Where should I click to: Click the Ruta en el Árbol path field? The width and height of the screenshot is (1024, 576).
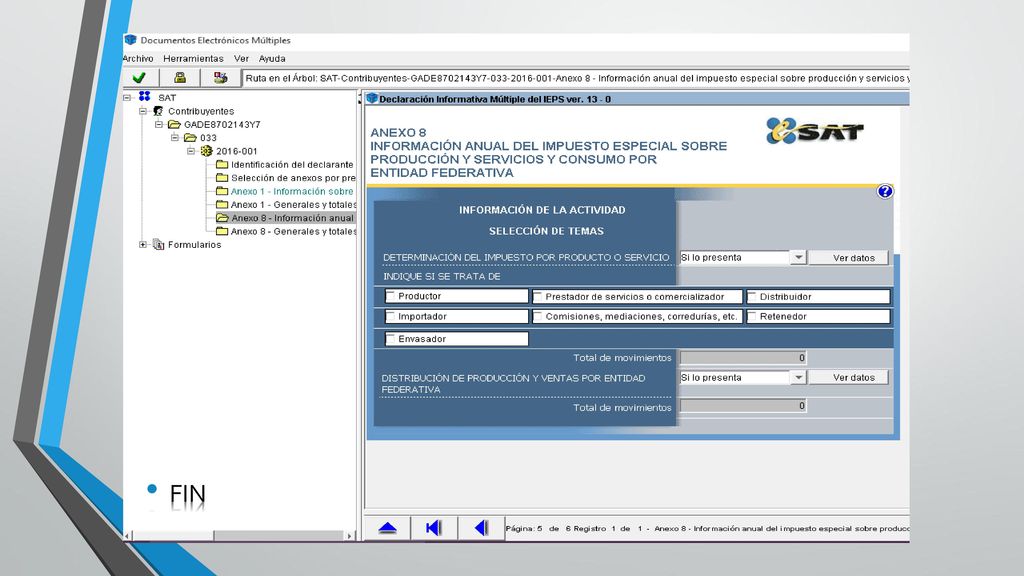(576, 78)
